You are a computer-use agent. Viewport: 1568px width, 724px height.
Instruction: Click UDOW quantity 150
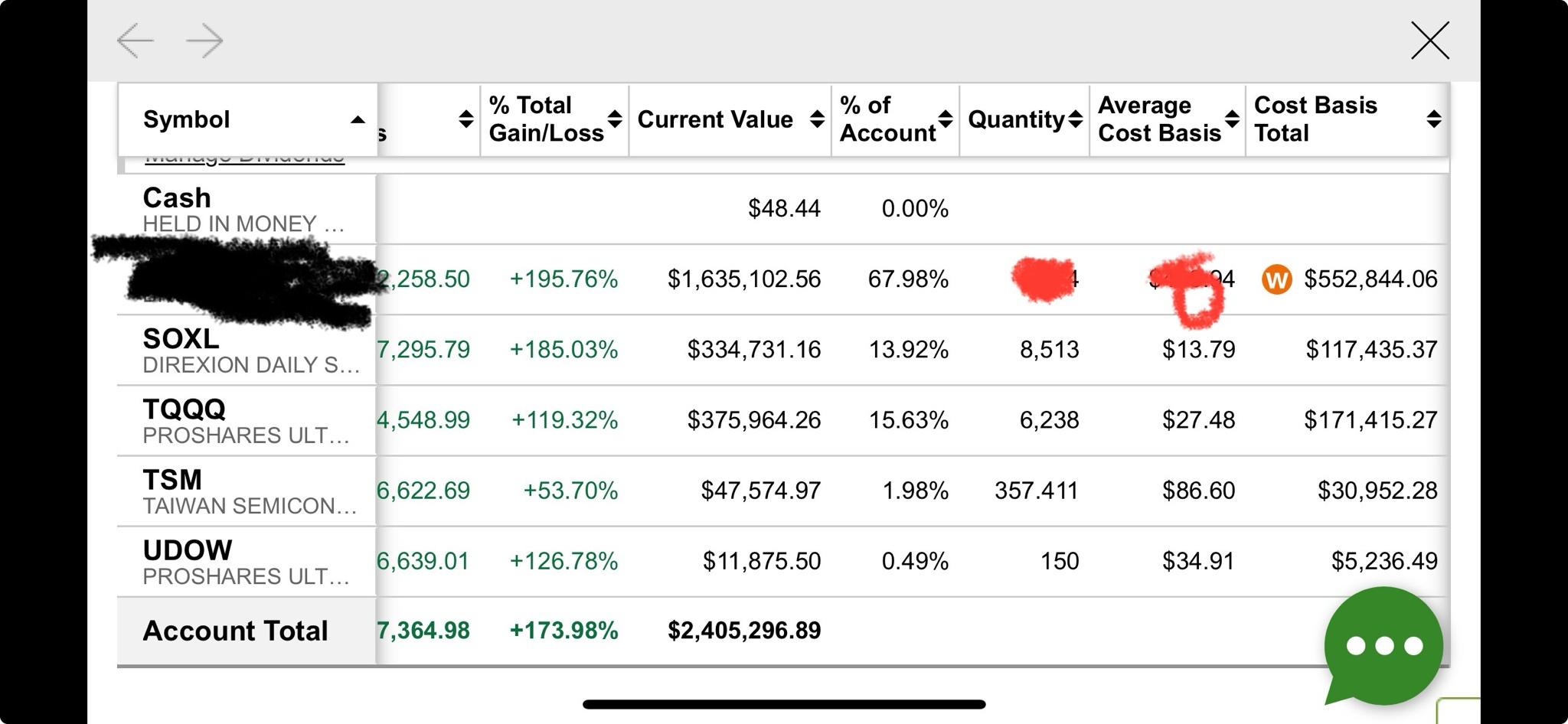1060,561
